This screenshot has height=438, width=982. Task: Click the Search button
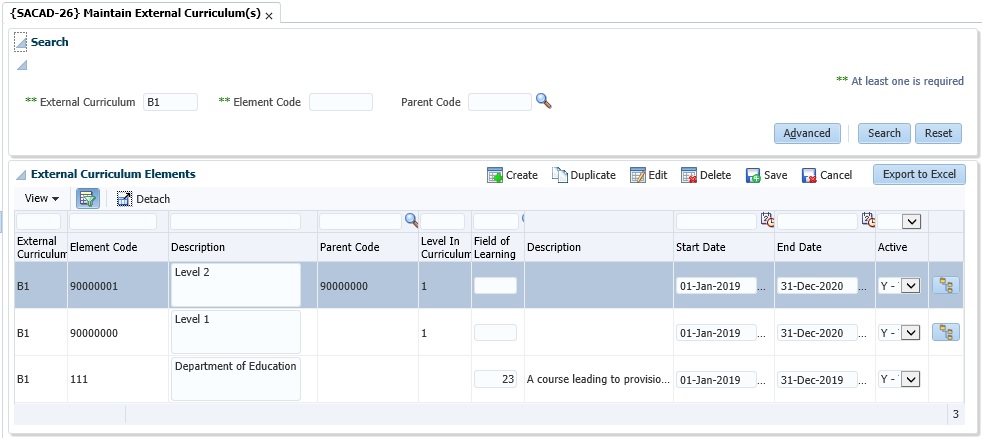click(x=884, y=133)
